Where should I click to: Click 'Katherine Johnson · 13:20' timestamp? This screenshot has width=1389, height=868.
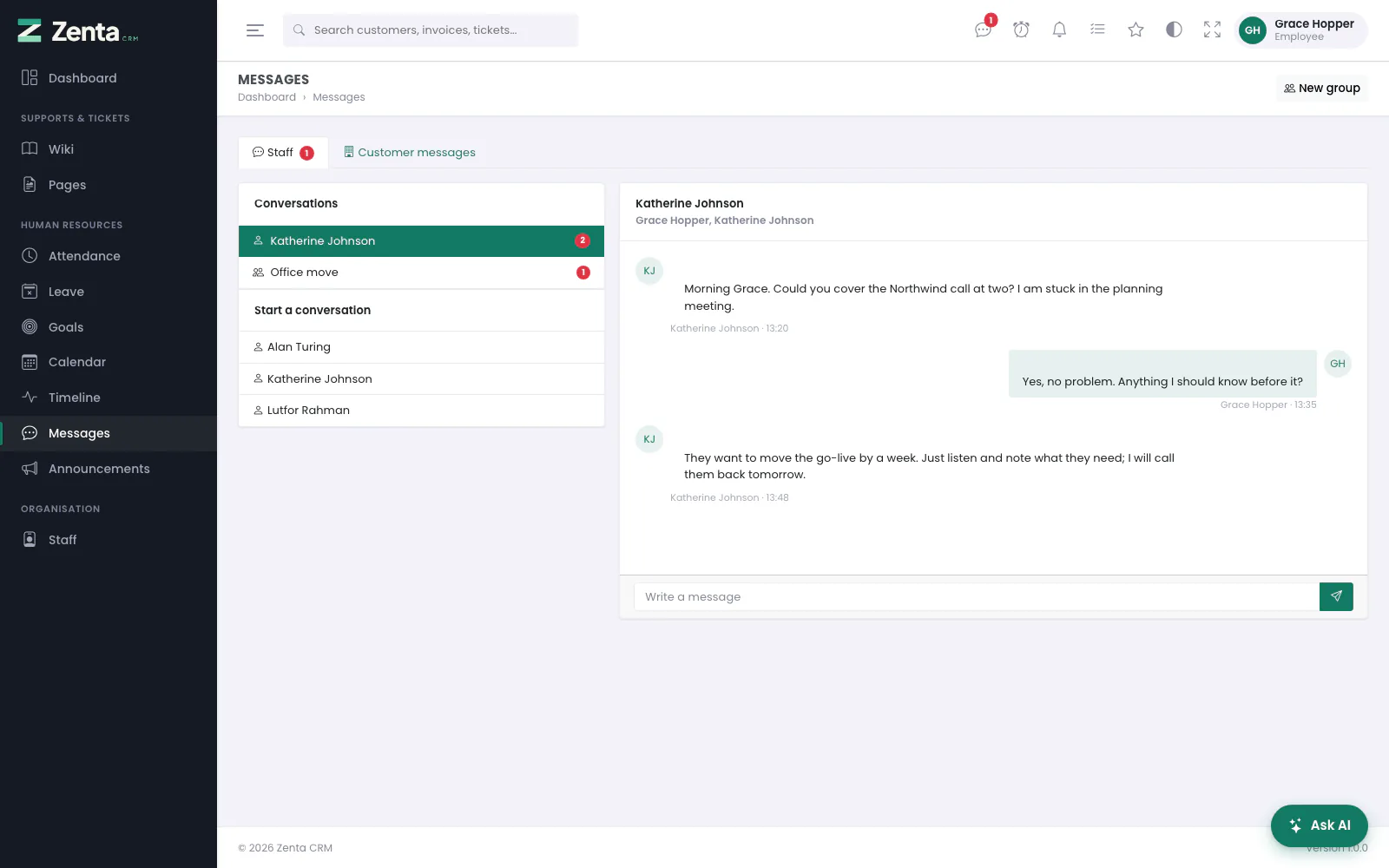click(x=729, y=329)
